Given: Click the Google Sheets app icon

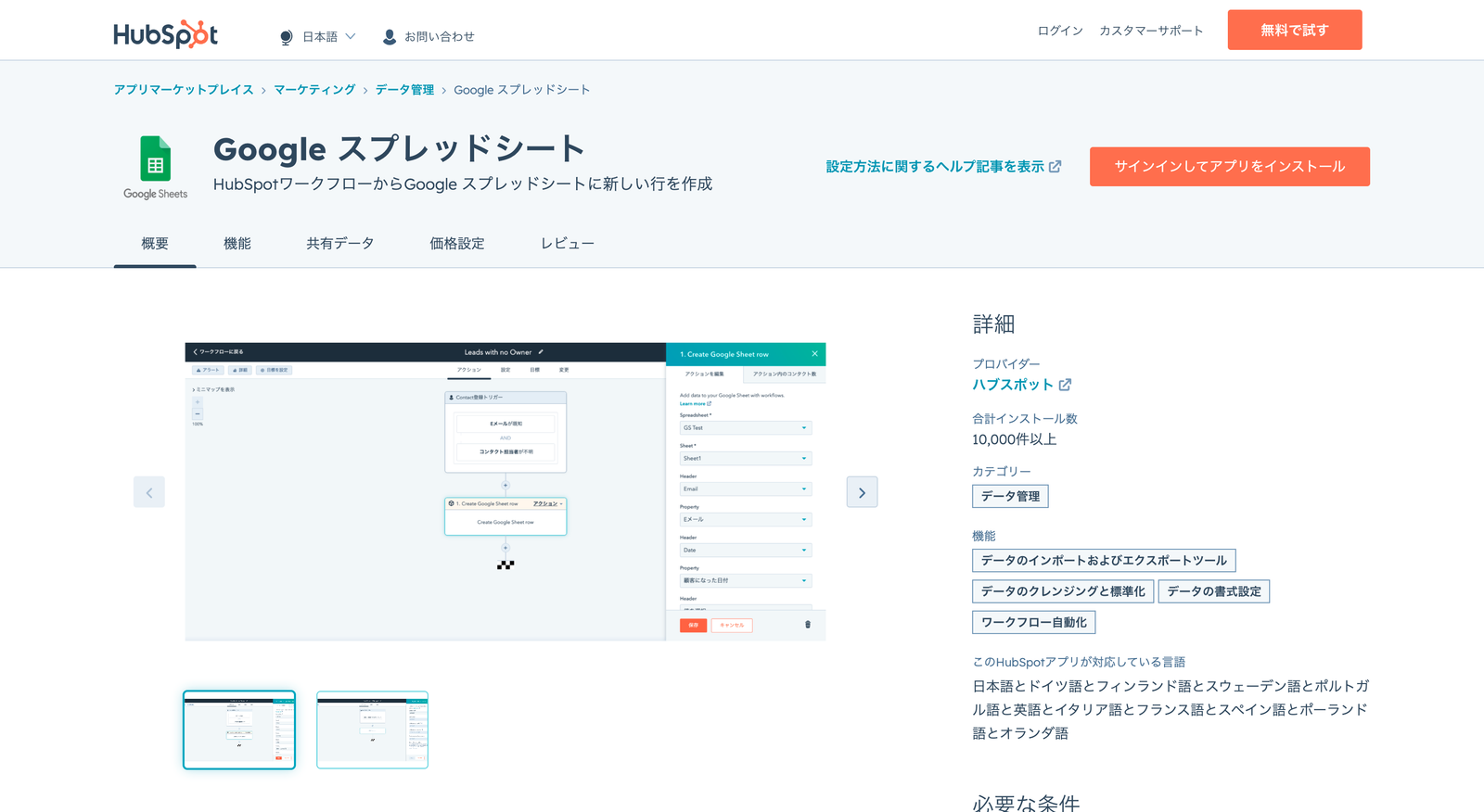Looking at the screenshot, I should pos(156,167).
